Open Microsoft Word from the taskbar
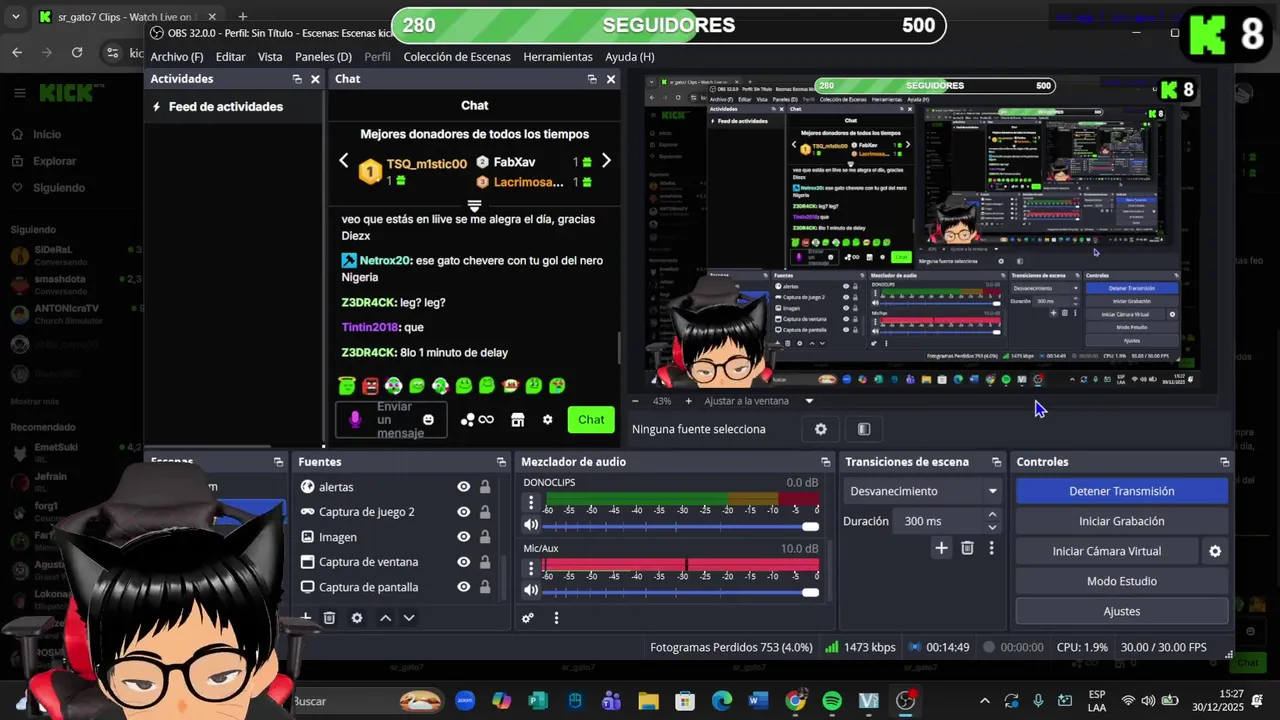Image resolution: width=1280 pixels, height=720 pixels. tap(757, 701)
